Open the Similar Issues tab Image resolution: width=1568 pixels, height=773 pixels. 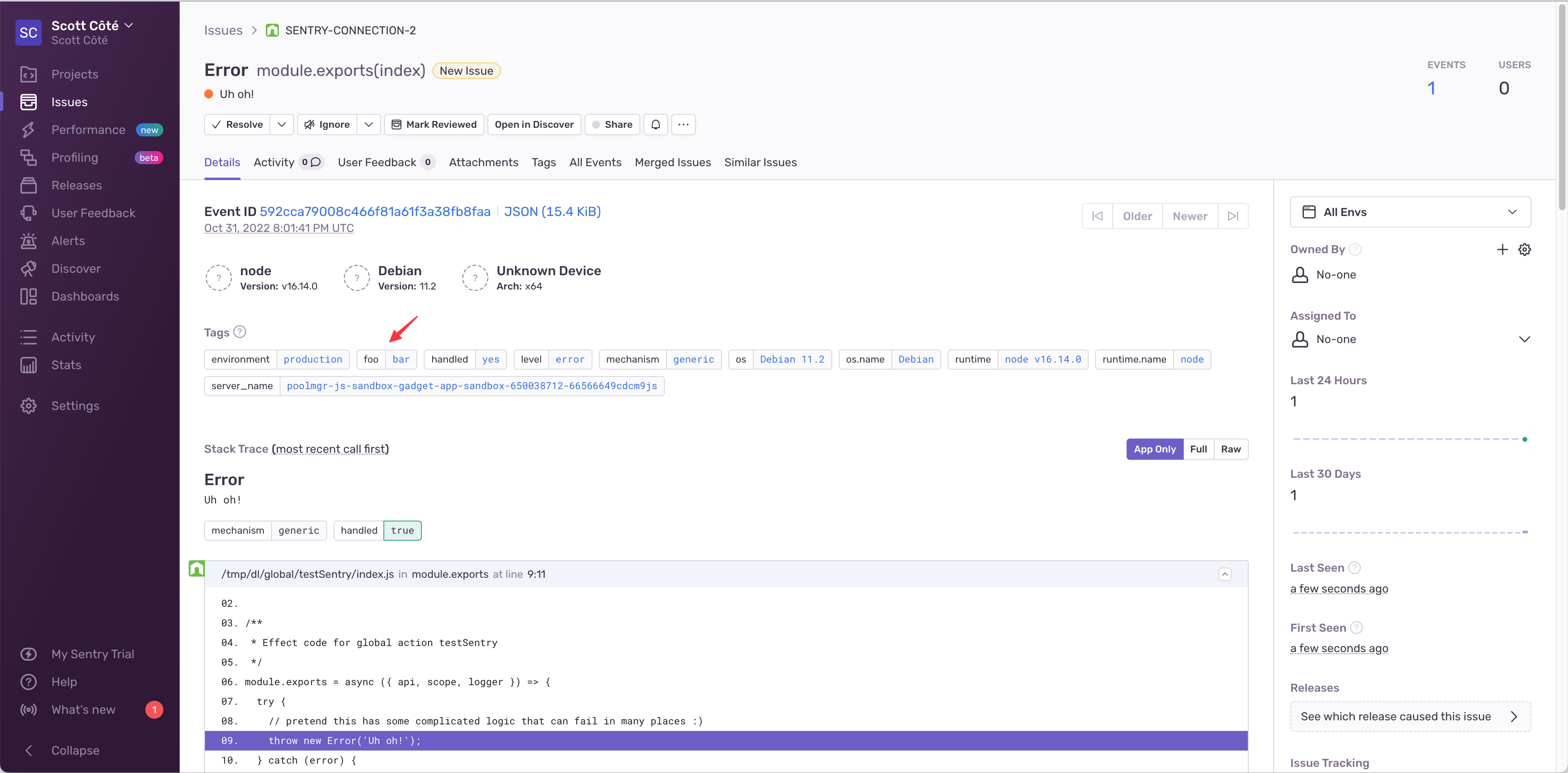click(x=760, y=163)
